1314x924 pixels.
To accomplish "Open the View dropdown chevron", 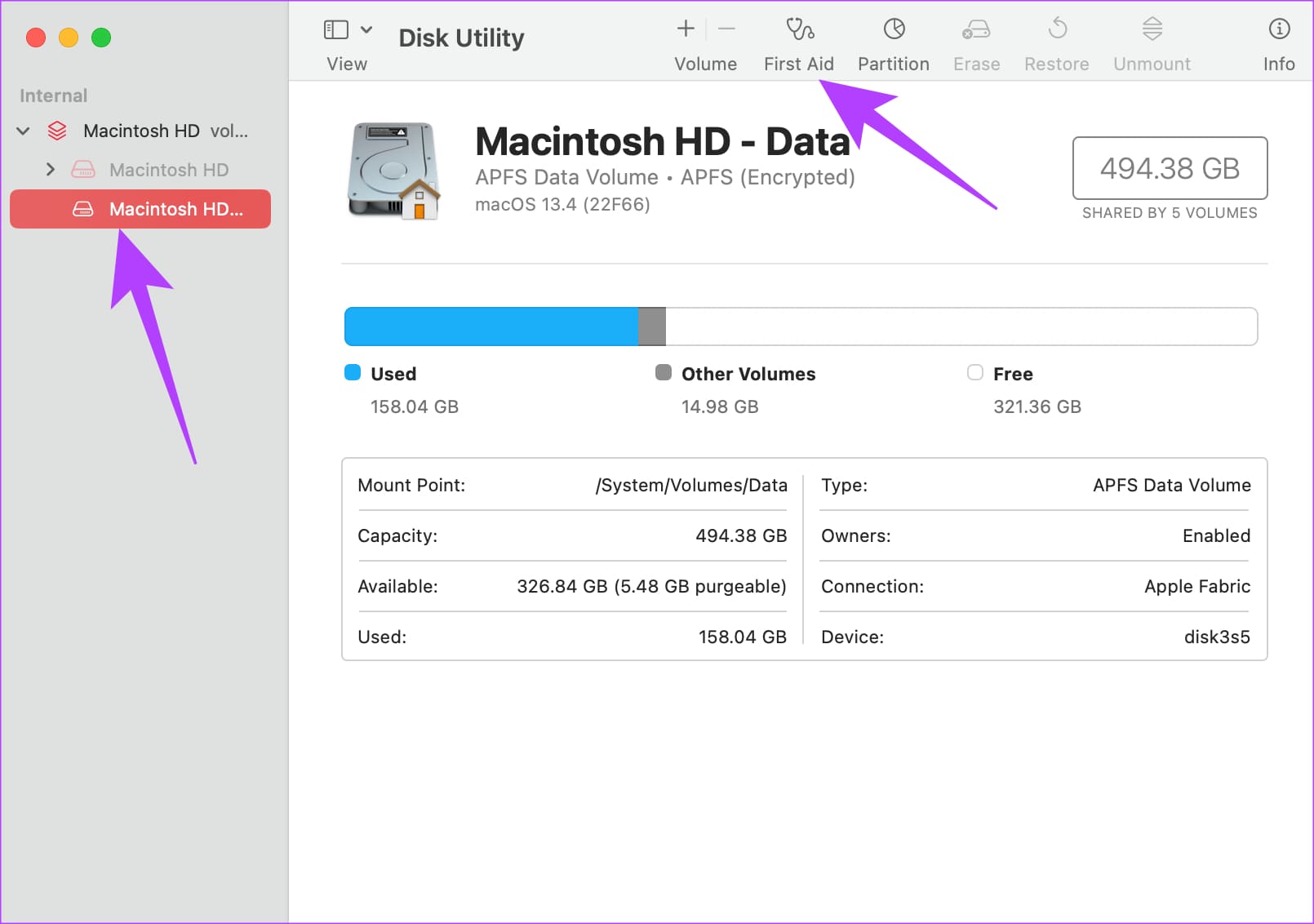I will pyautogui.click(x=367, y=30).
